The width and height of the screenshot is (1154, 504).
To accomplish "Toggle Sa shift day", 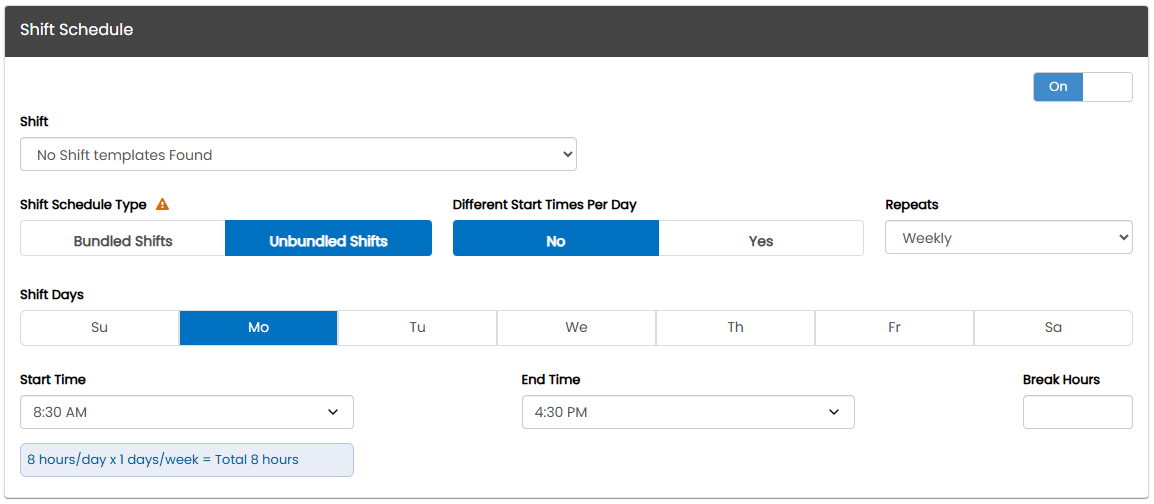I will click(1053, 328).
